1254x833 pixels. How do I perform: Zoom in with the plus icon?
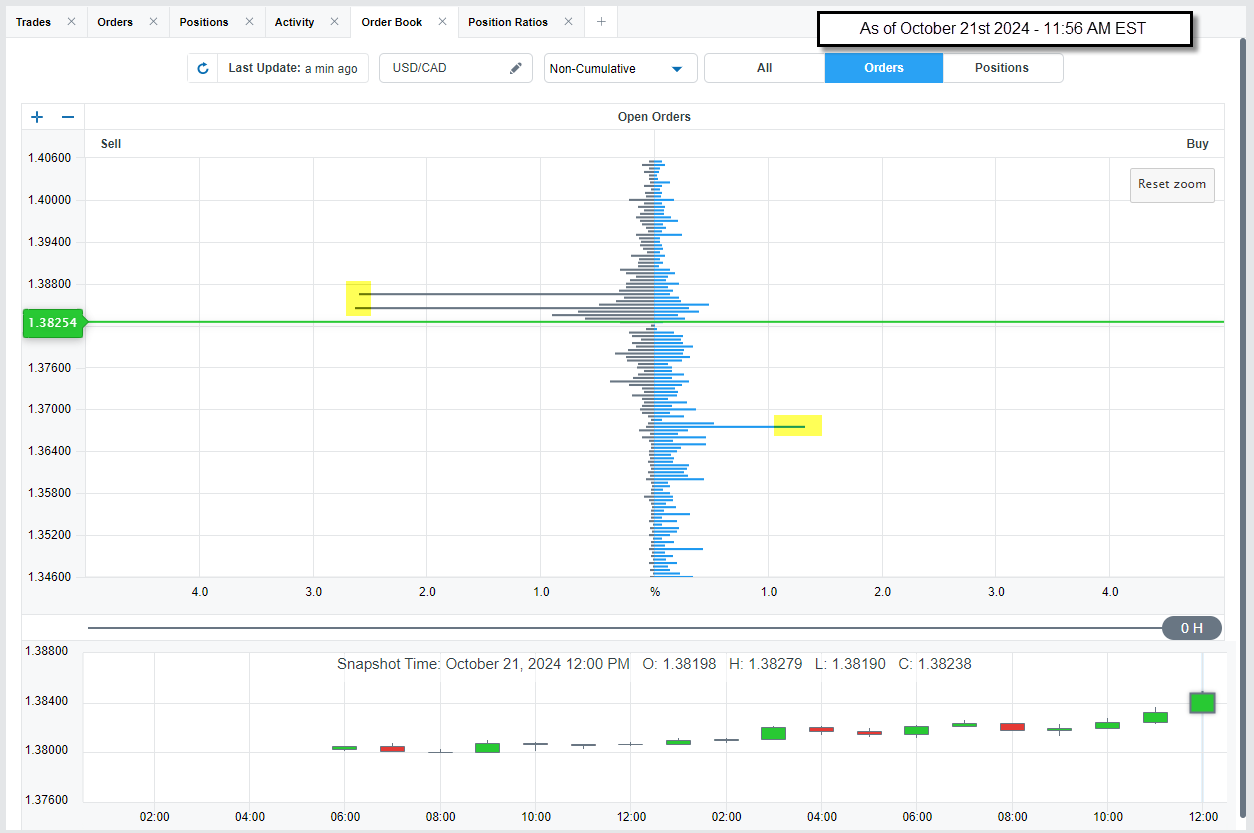pyautogui.click(x=37, y=117)
